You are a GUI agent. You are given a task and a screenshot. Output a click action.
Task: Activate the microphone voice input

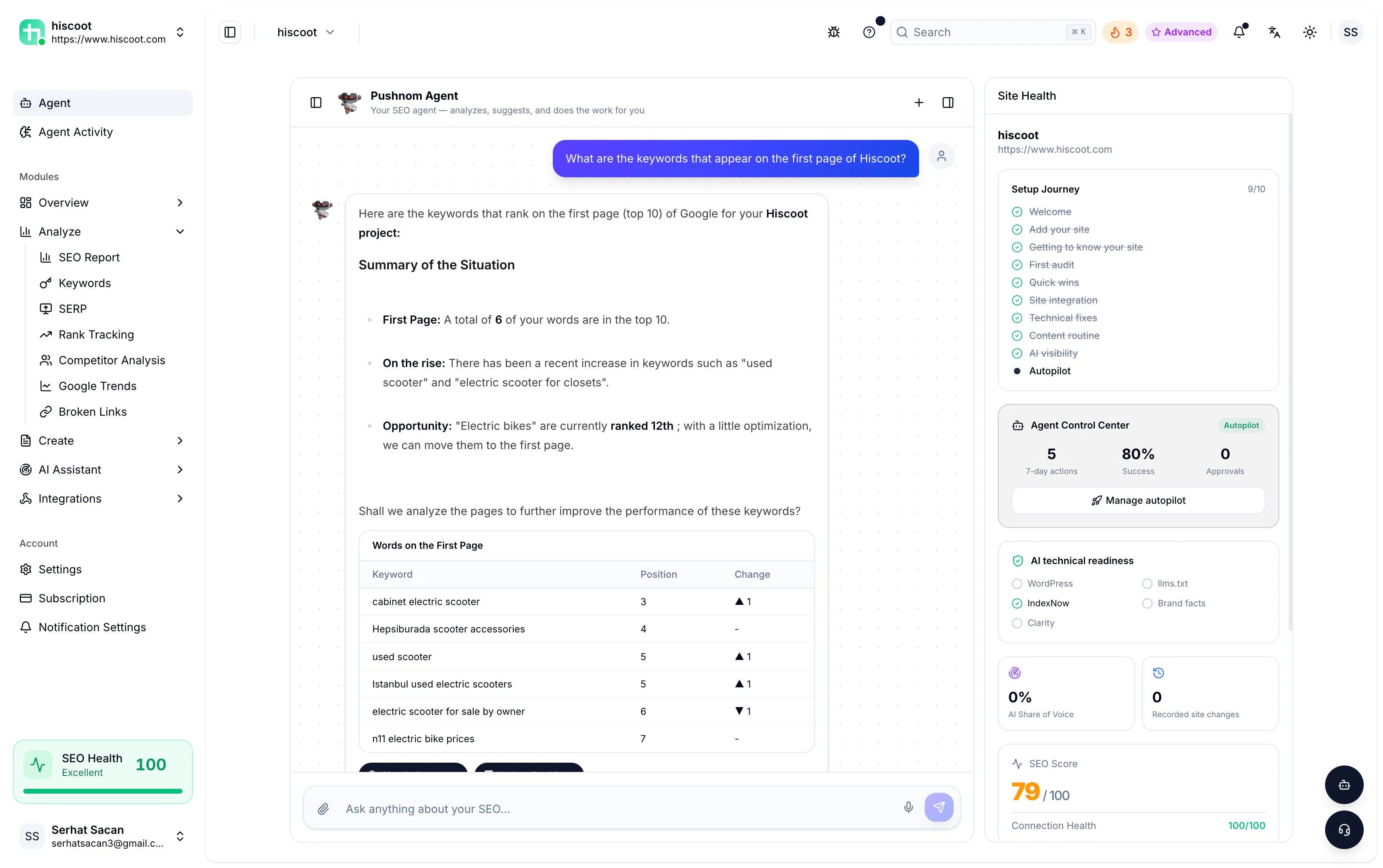point(908,808)
